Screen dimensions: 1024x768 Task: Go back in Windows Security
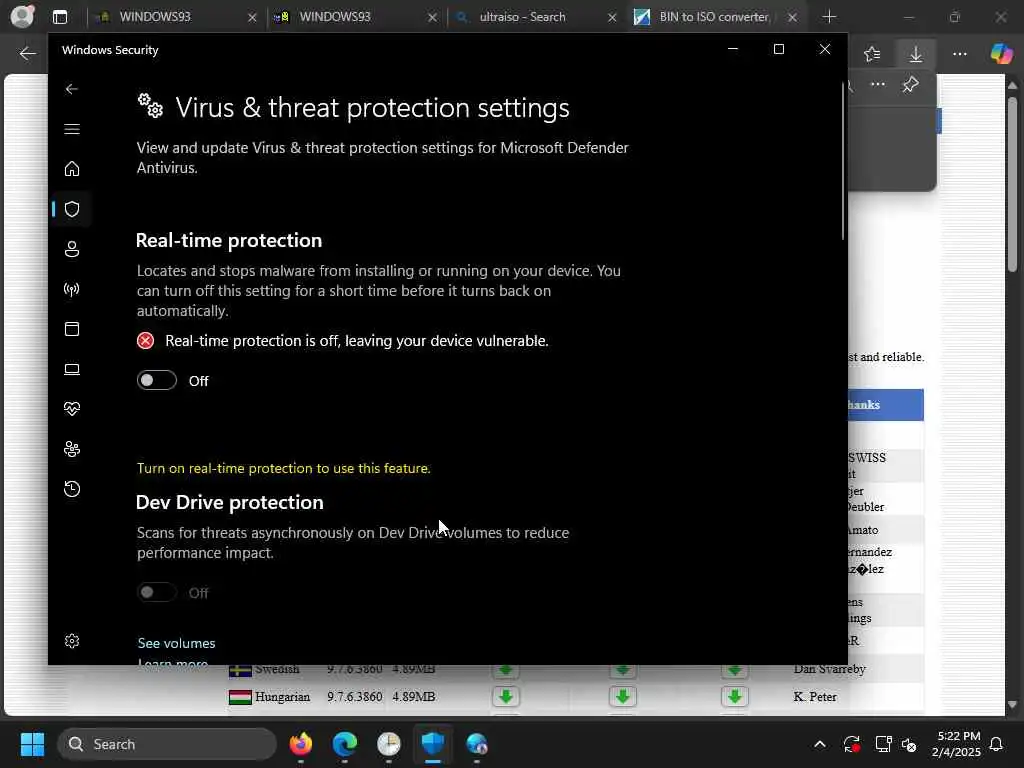[x=72, y=89]
